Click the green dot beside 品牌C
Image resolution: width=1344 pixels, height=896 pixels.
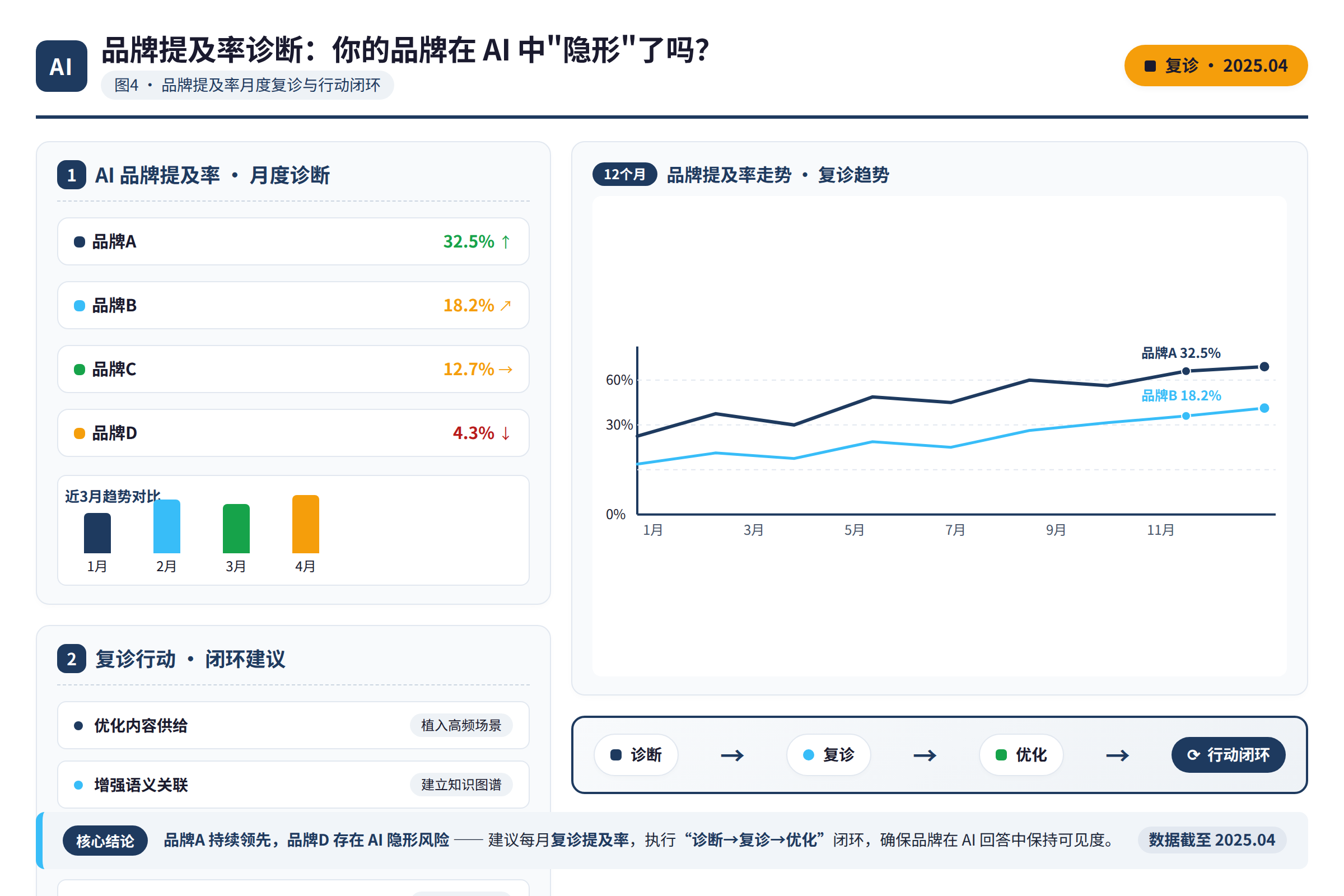coord(80,370)
